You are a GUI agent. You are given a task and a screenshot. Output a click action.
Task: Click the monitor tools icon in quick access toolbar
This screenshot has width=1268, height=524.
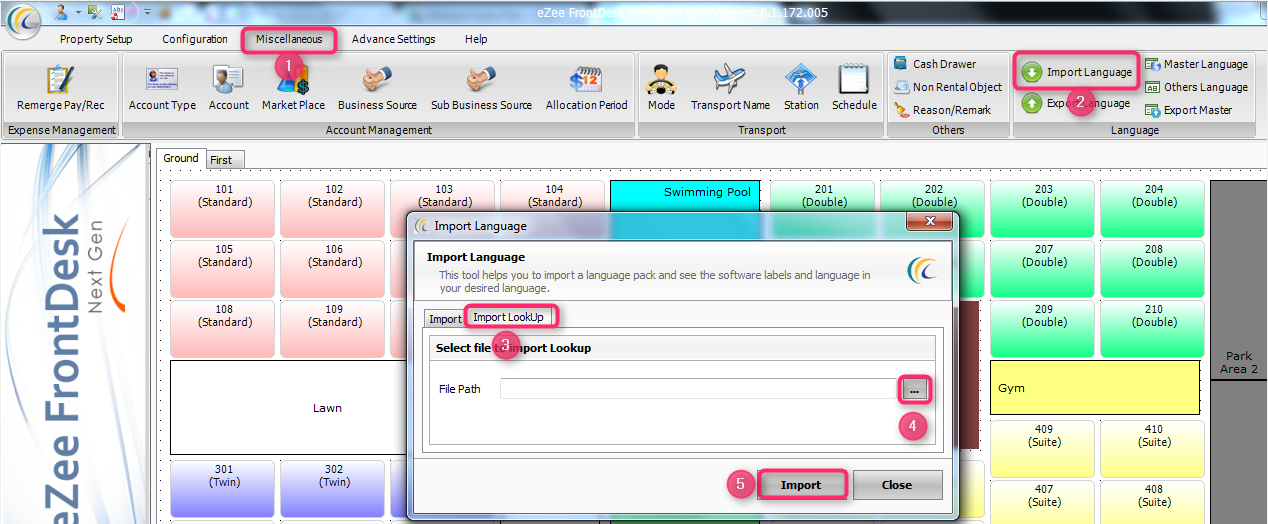(x=94, y=12)
